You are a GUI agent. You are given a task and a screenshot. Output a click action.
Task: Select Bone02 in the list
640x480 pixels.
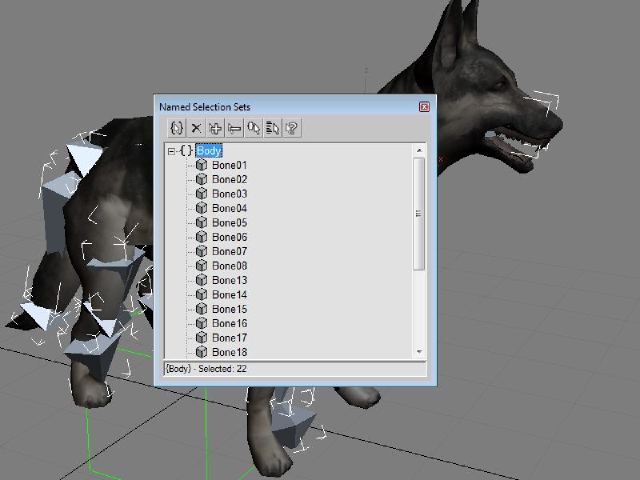[229, 180]
